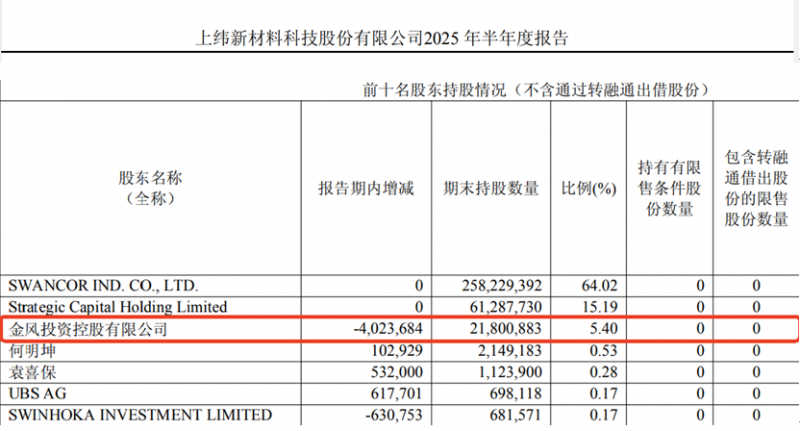
Task: Click the 报告期内增减 value 0 for SWANCOR
Action: pos(419,285)
